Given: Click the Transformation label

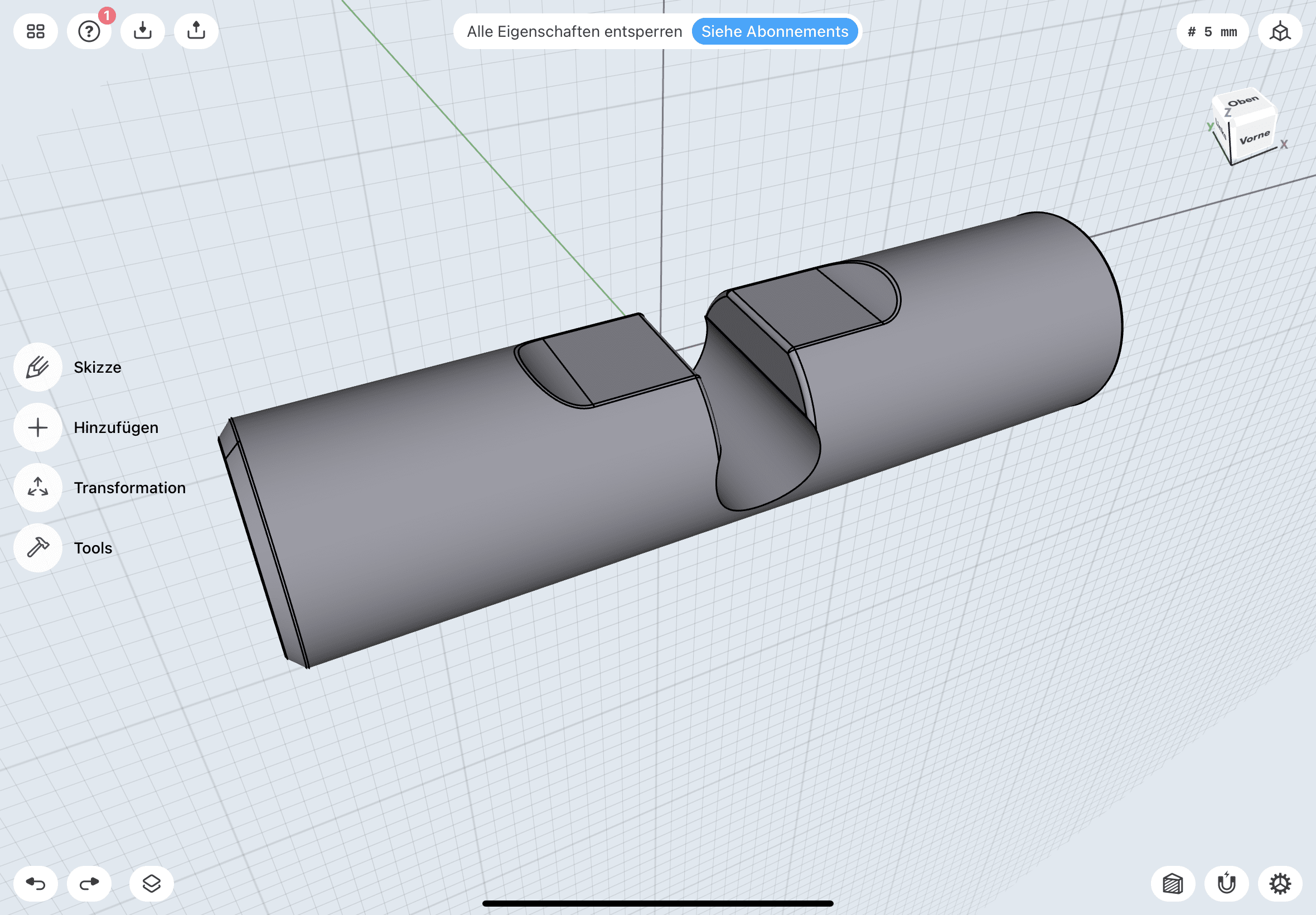Looking at the screenshot, I should [129, 487].
